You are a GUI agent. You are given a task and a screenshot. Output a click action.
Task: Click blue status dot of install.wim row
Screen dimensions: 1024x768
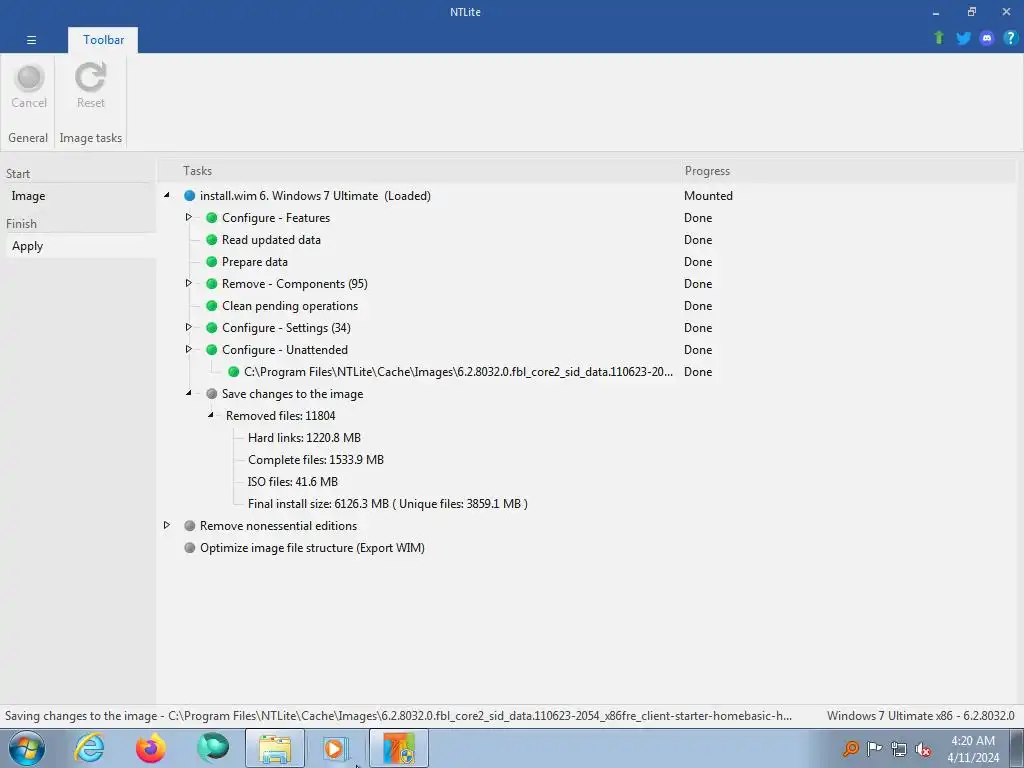point(189,196)
